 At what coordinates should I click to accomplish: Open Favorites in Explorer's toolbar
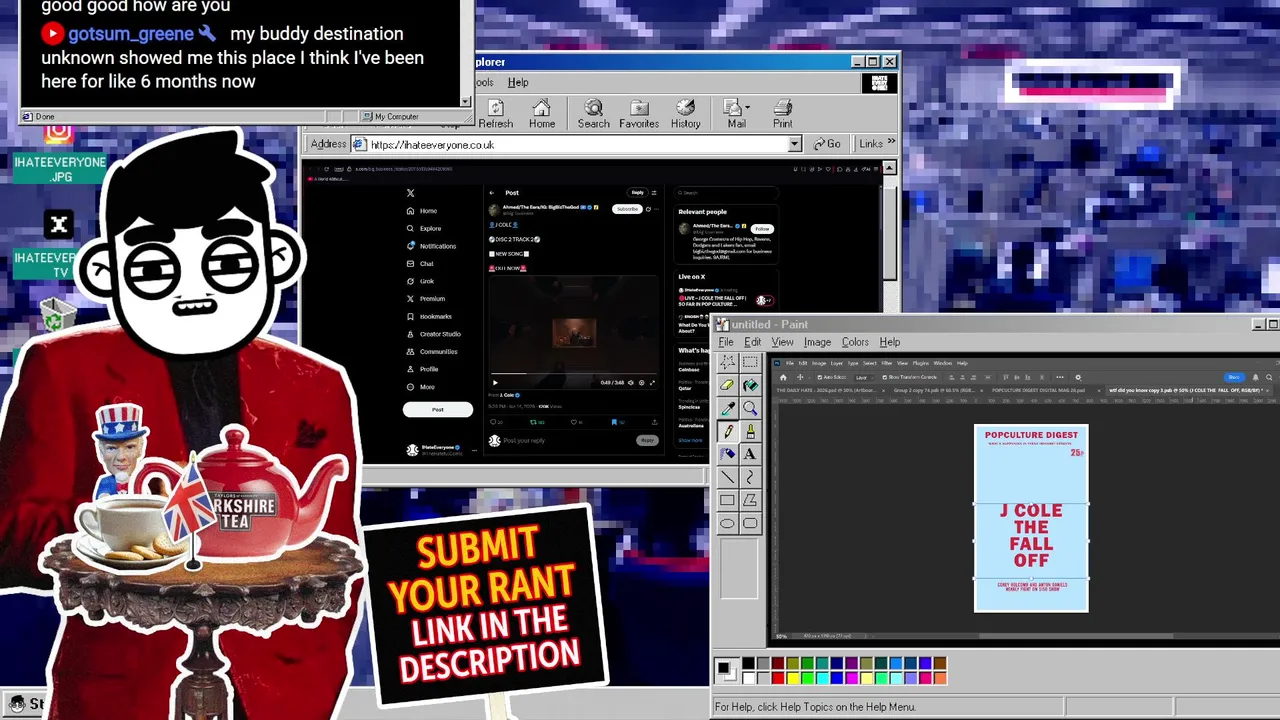(x=639, y=114)
